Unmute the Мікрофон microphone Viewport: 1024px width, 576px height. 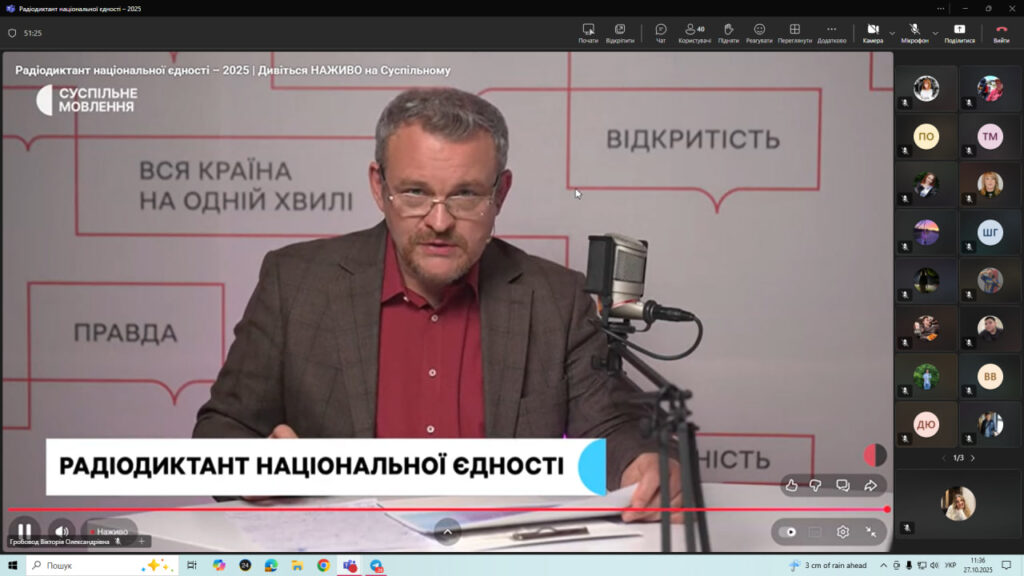tap(914, 33)
